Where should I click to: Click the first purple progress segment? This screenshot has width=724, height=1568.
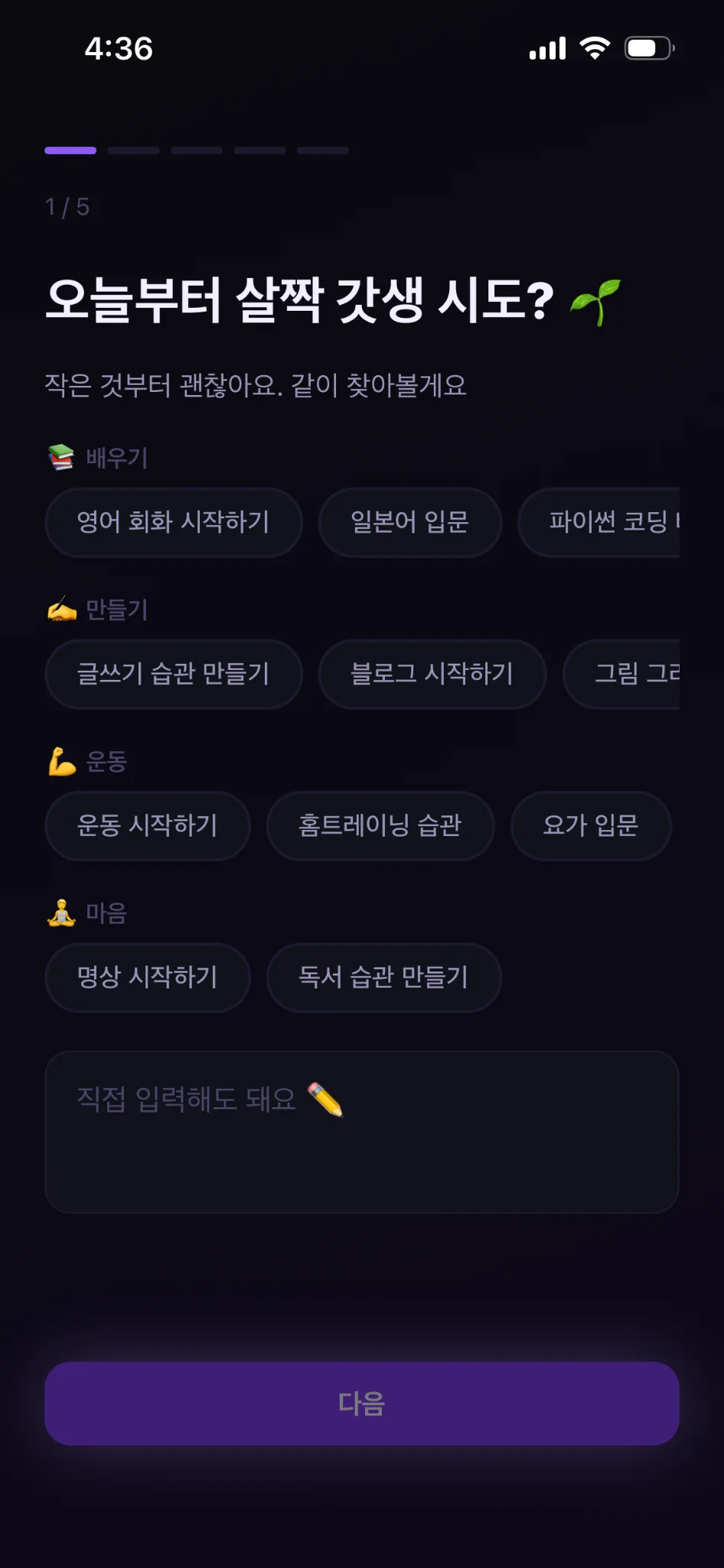(x=70, y=151)
